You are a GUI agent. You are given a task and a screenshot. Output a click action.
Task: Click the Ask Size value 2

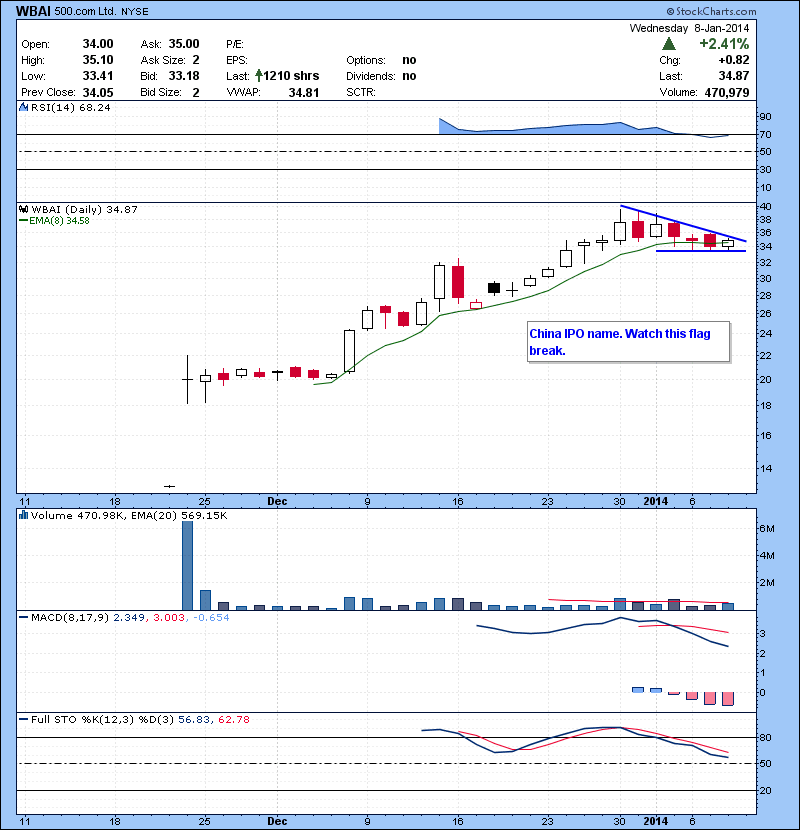coord(196,60)
